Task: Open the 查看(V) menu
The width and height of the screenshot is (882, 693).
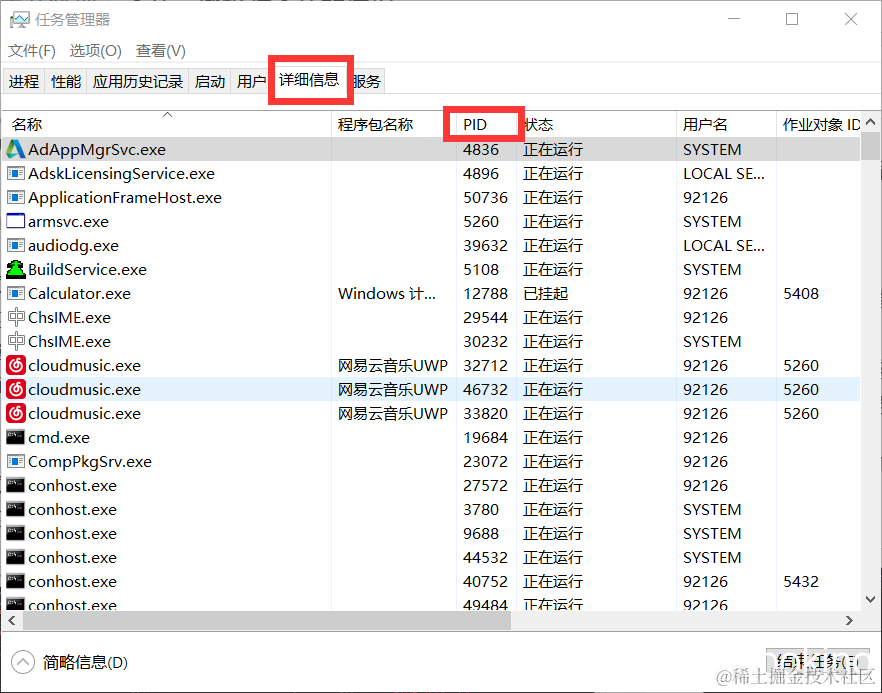Action: click(161, 51)
